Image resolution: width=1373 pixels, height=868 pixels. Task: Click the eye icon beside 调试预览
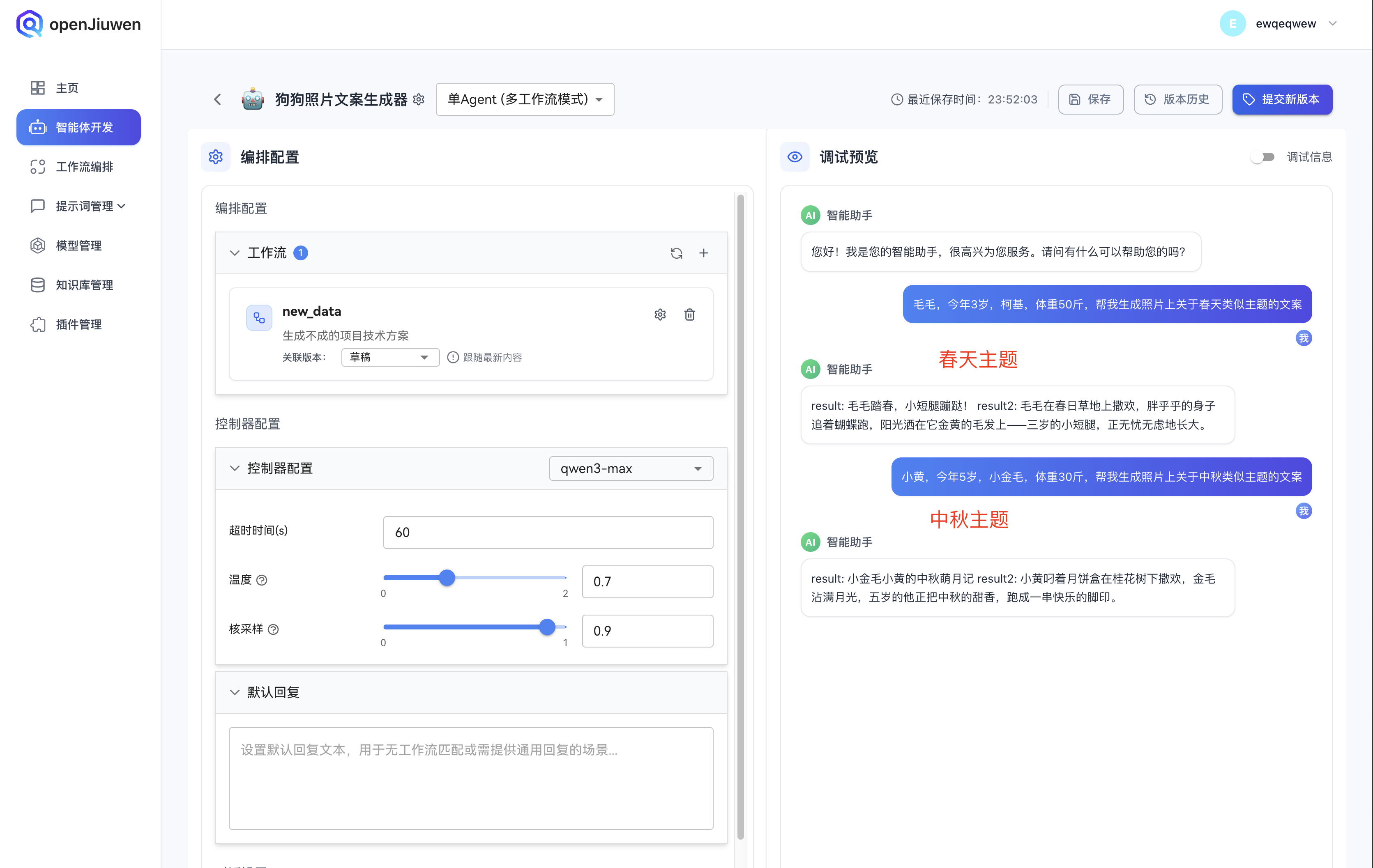pyautogui.click(x=795, y=157)
